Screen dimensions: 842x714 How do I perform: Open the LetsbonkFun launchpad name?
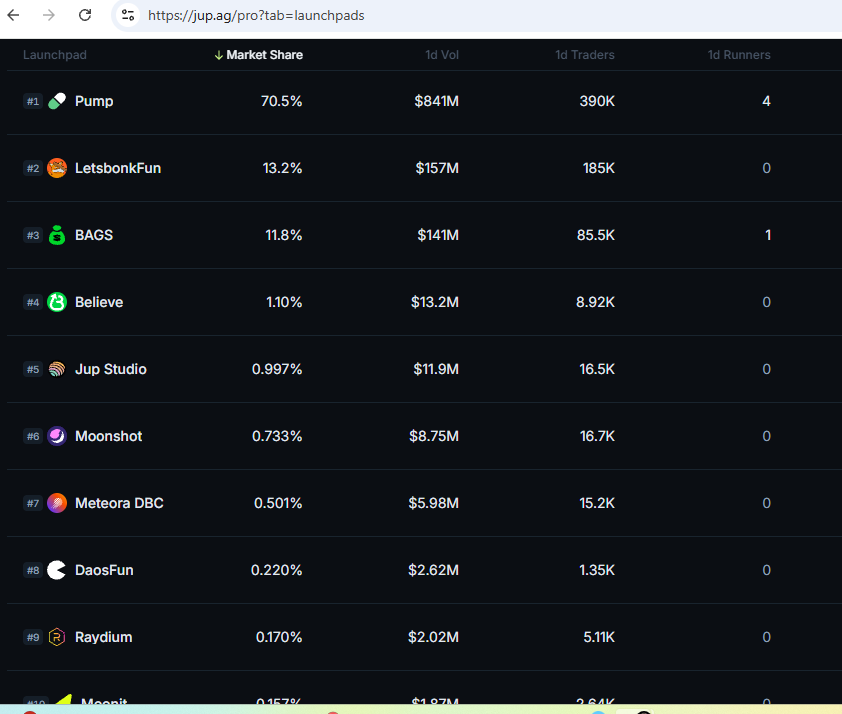pyautogui.click(x=118, y=168)
